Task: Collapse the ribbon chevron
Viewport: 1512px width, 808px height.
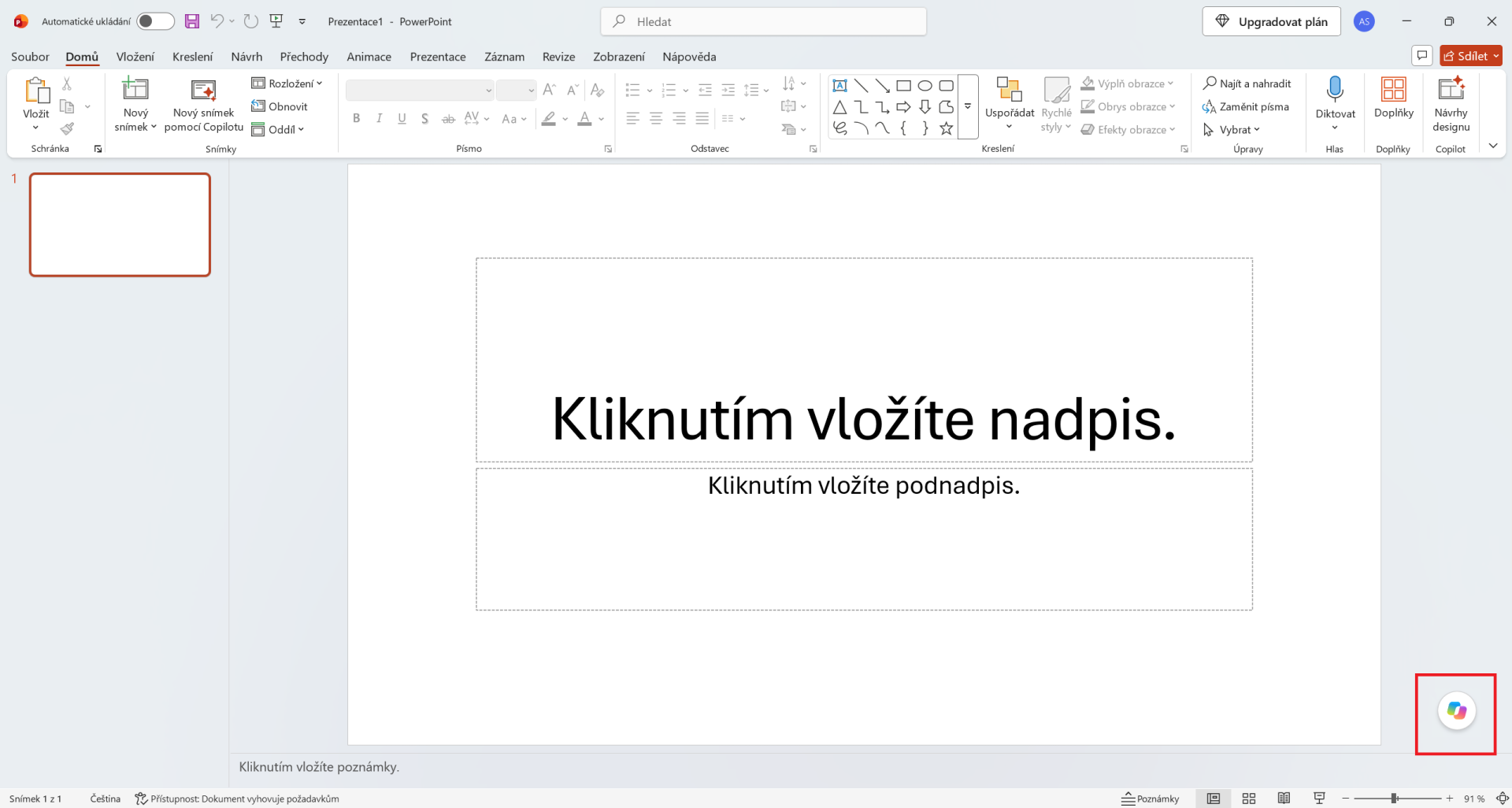Action: [x=1493, y=146]
